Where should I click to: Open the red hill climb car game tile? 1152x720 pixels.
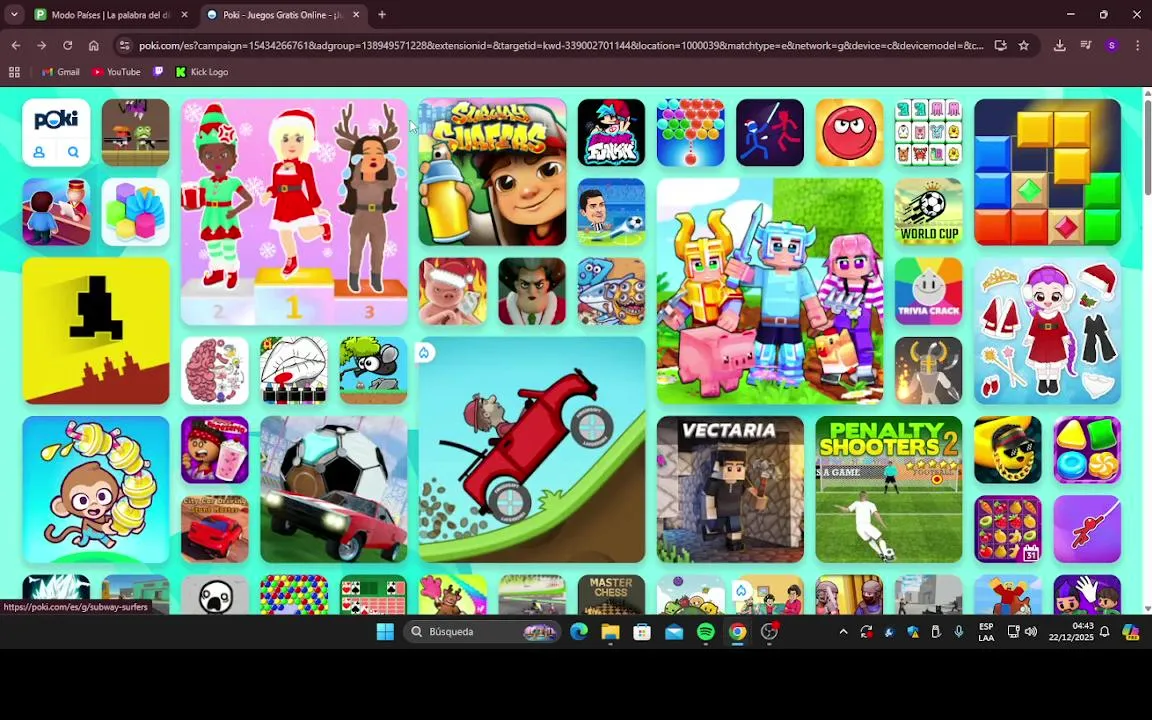click(532, 450)
